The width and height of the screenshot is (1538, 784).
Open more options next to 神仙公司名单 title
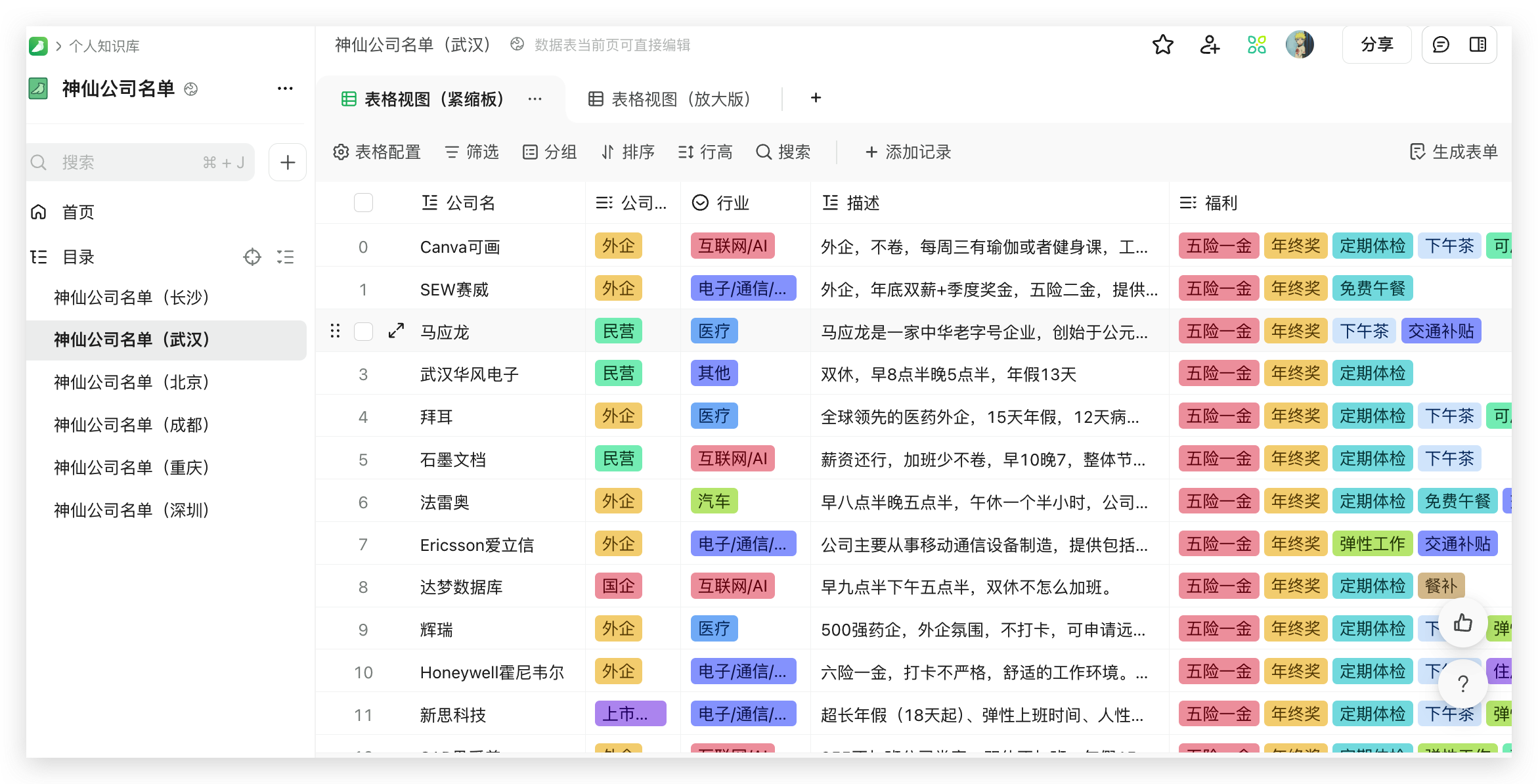285,89
